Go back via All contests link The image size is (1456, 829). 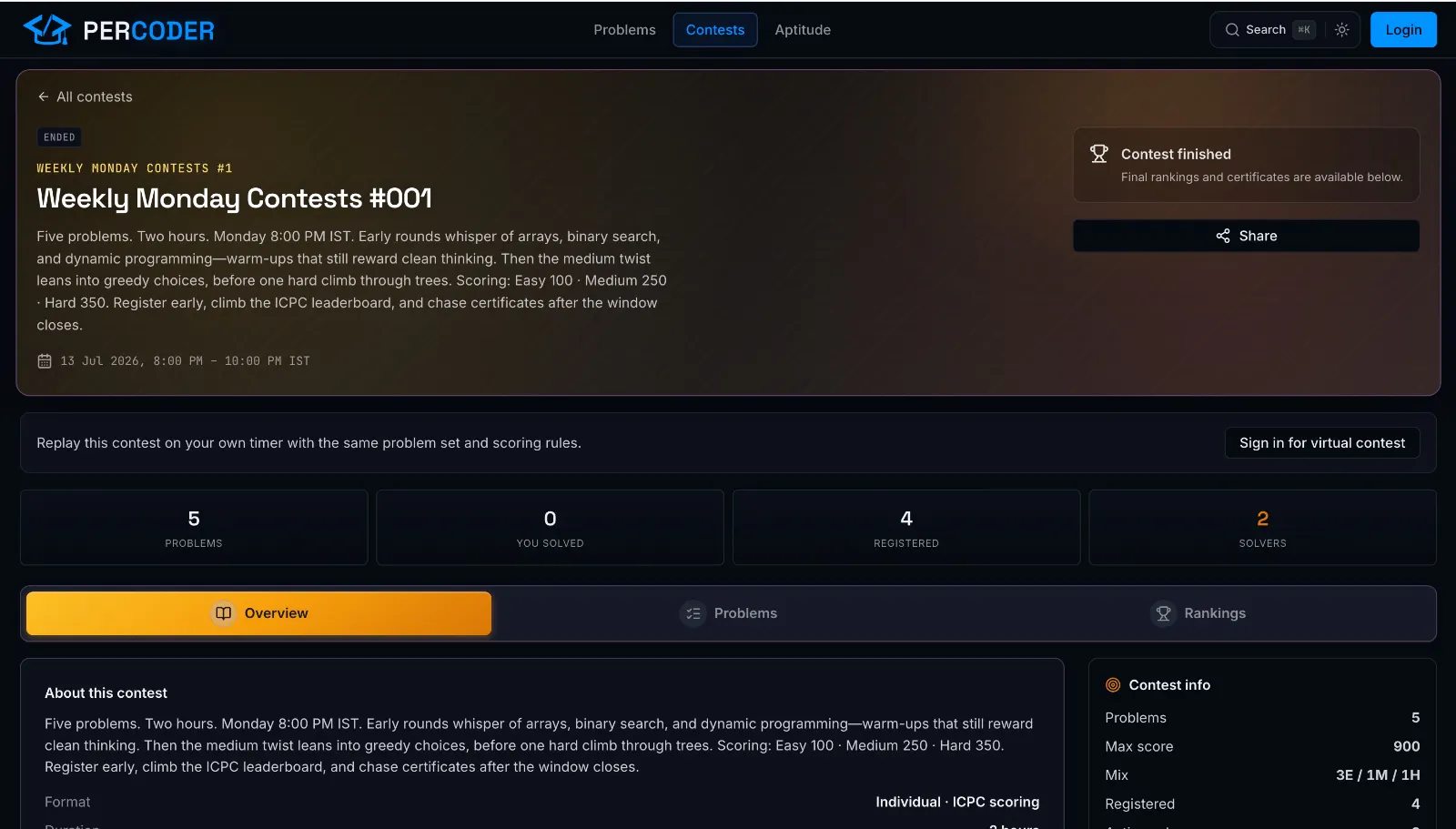(85, 96)
